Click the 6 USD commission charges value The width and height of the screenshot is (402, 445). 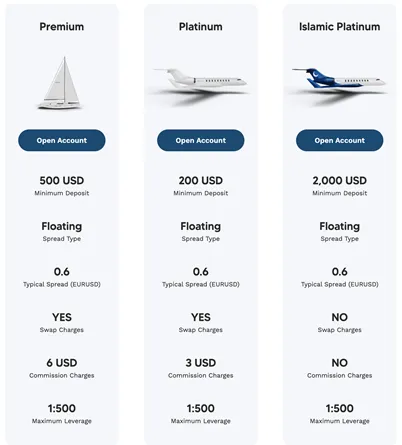(62, 363)
